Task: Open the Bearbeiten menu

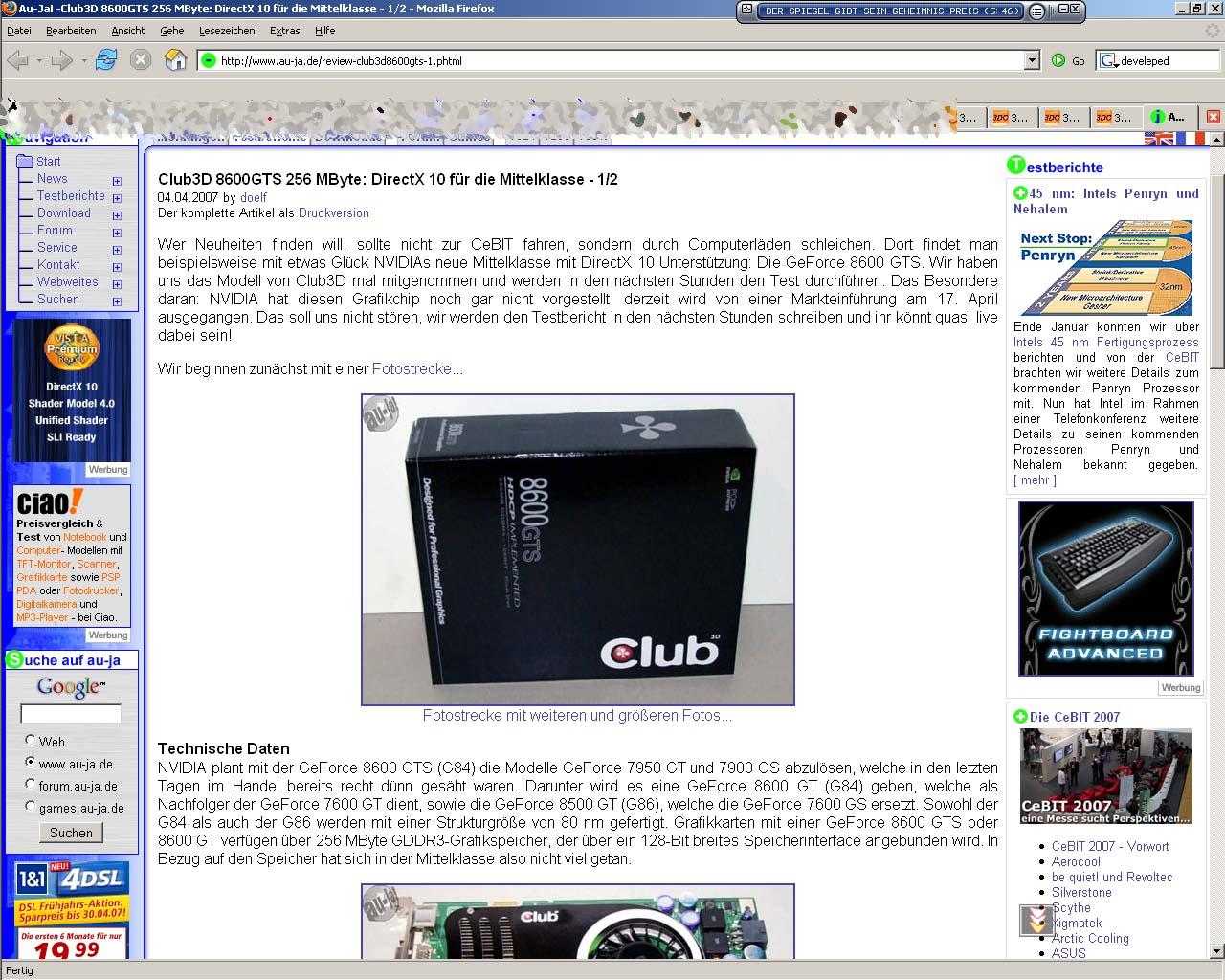Action: click(71, 31)
